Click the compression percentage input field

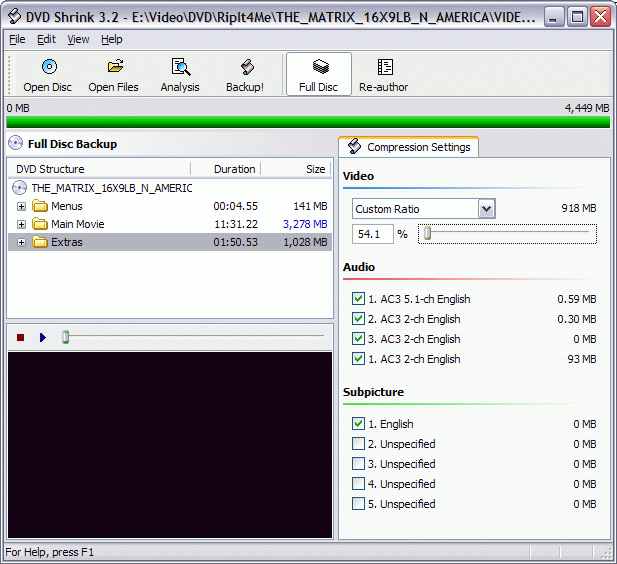tap(371, 234)
